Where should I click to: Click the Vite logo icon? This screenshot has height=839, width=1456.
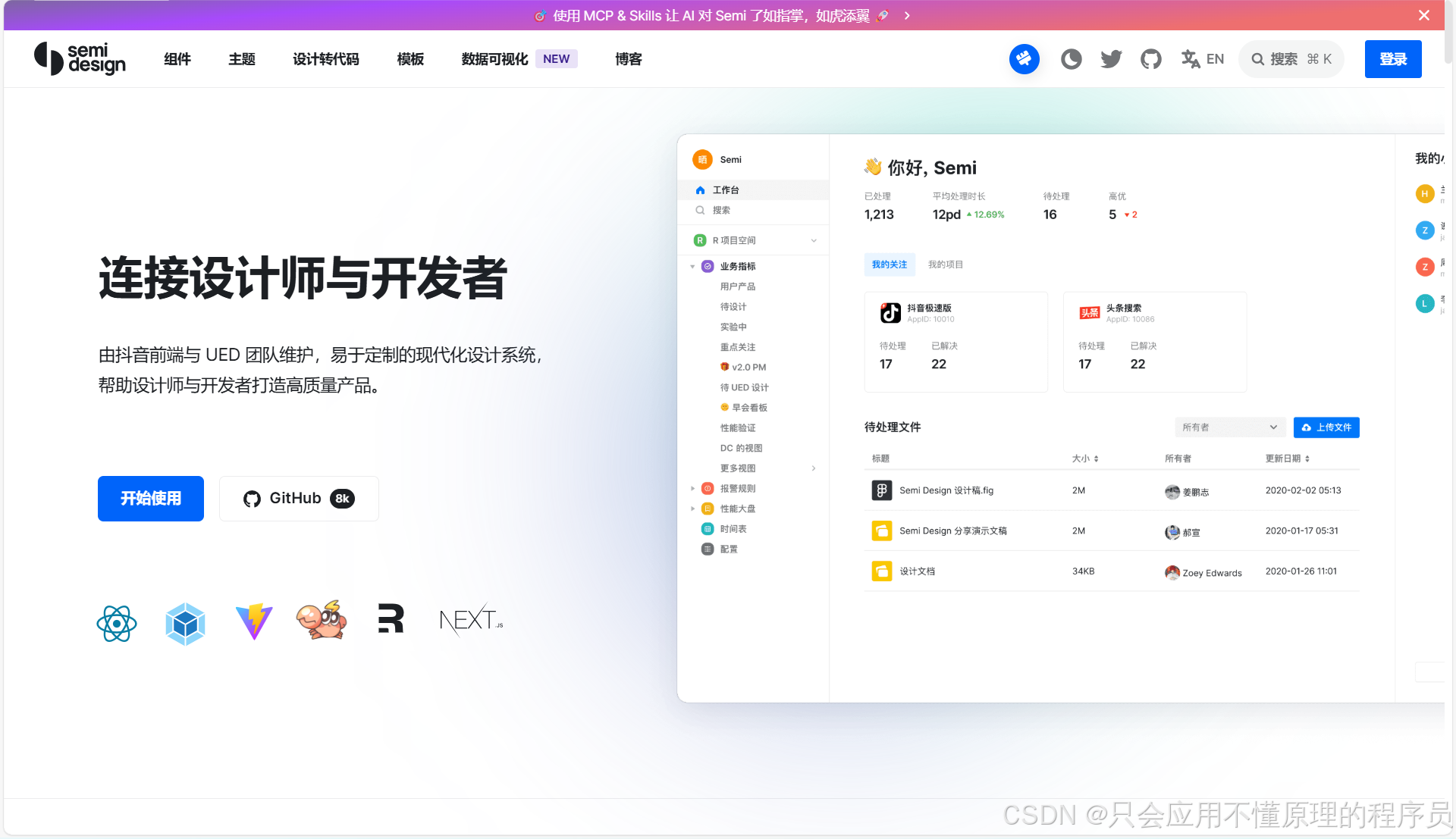[254, 622]
